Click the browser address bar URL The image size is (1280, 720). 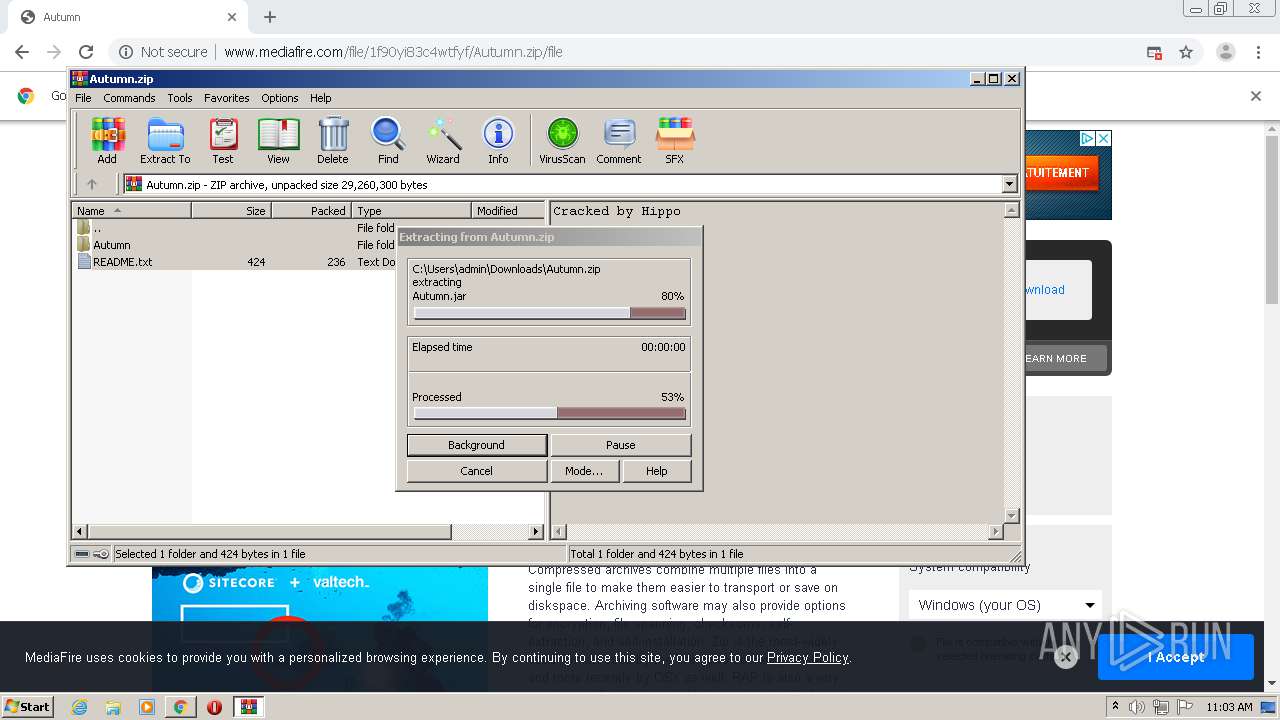click(x=393, y=52)
